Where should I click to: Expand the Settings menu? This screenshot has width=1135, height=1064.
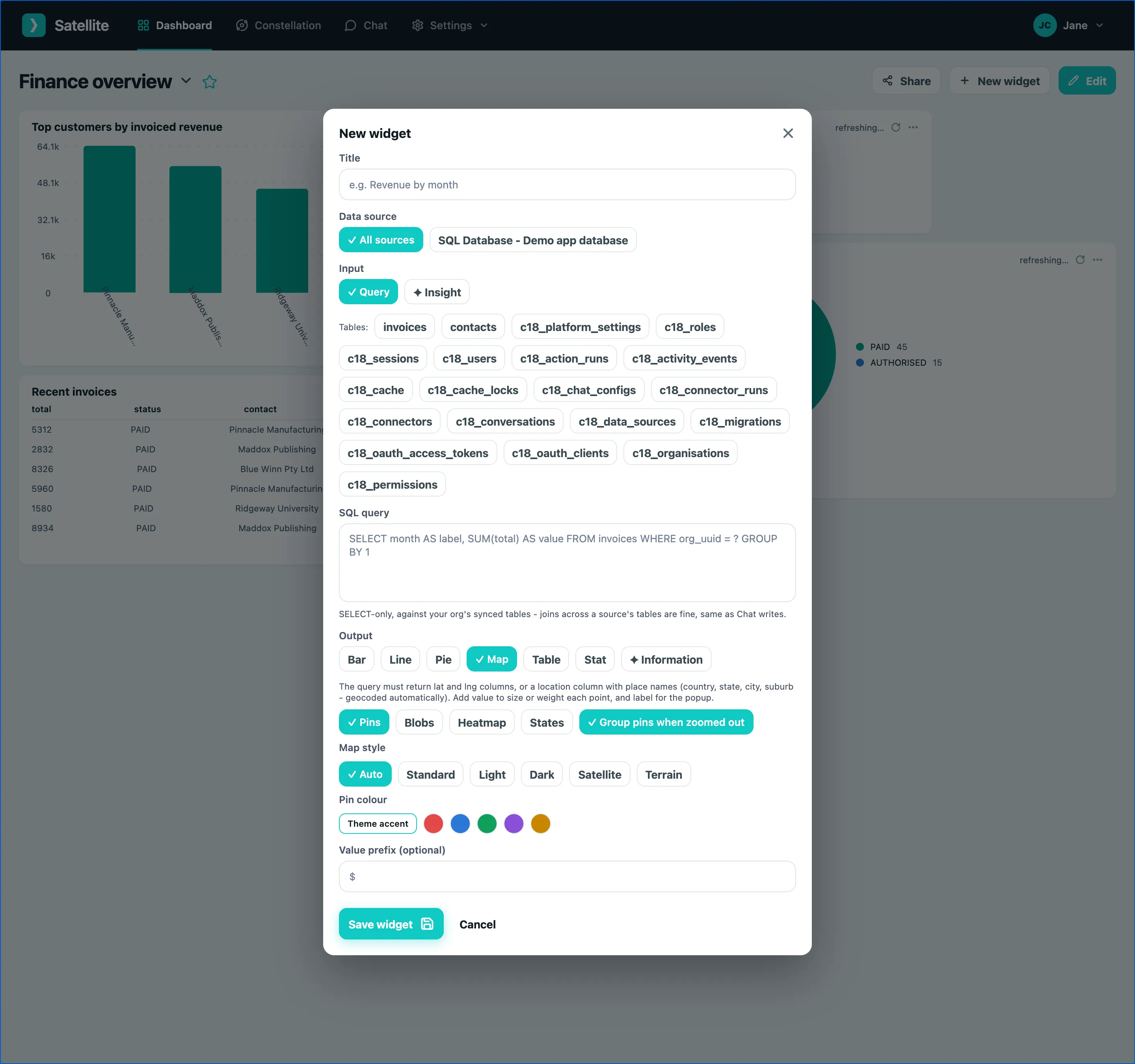(450, 25)
